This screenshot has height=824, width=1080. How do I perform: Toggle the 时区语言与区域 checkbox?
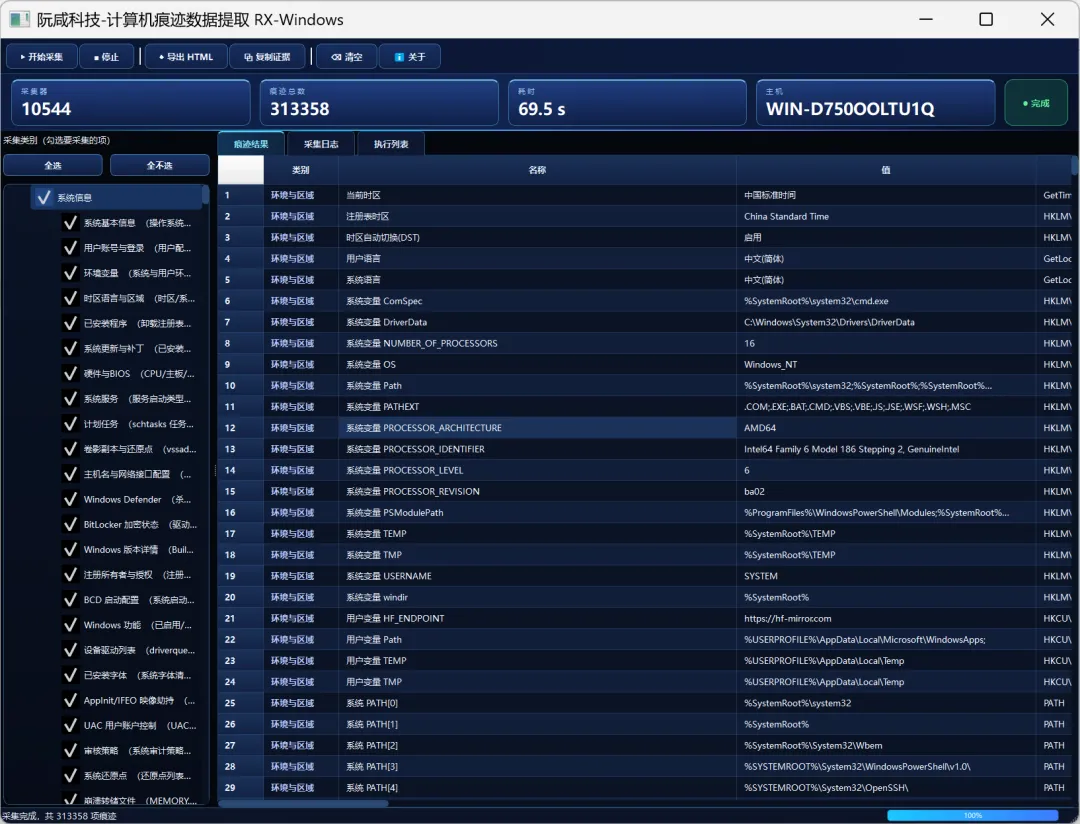(70, 298)
